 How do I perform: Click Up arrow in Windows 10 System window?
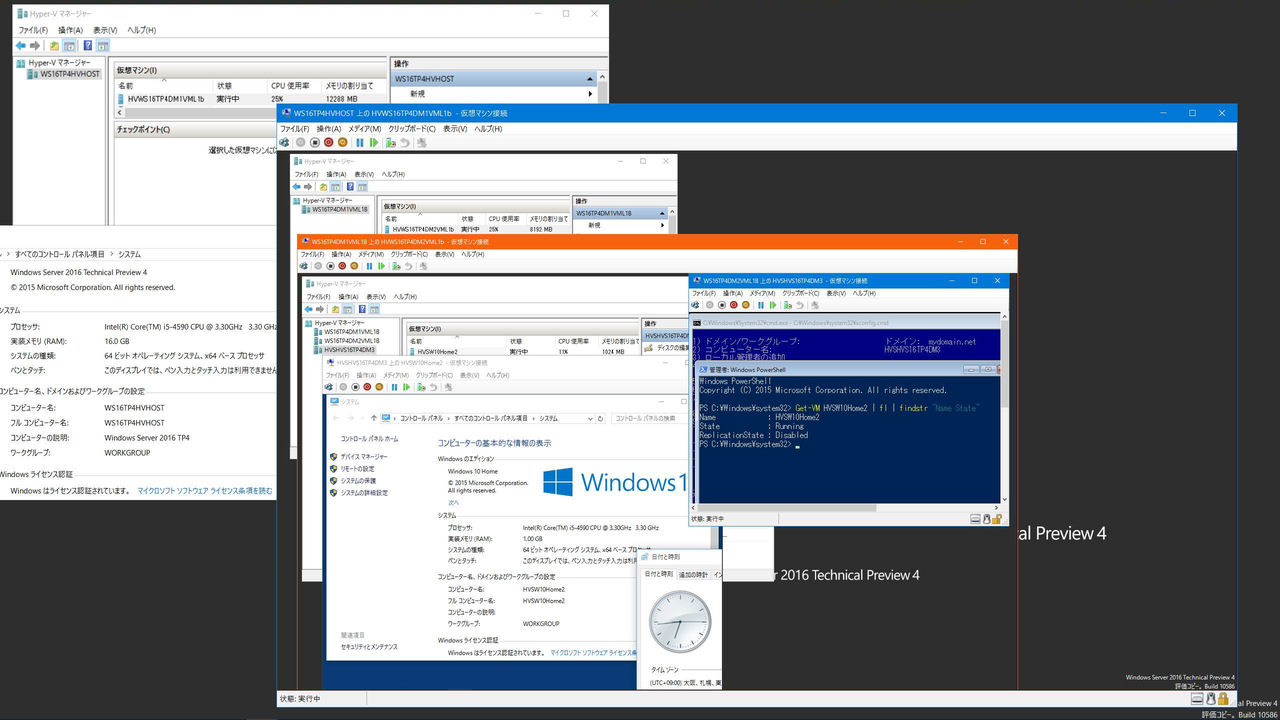point(374,418)
